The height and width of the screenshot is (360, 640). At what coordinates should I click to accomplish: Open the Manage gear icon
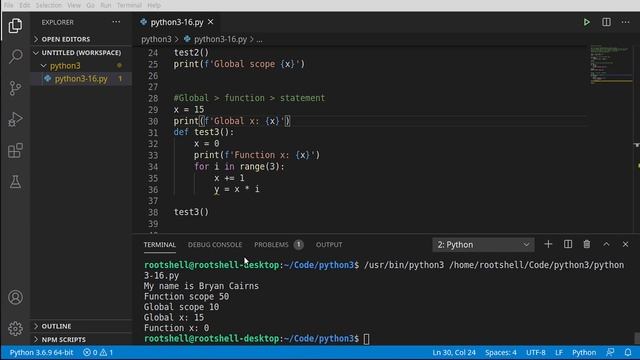[16, 328]
